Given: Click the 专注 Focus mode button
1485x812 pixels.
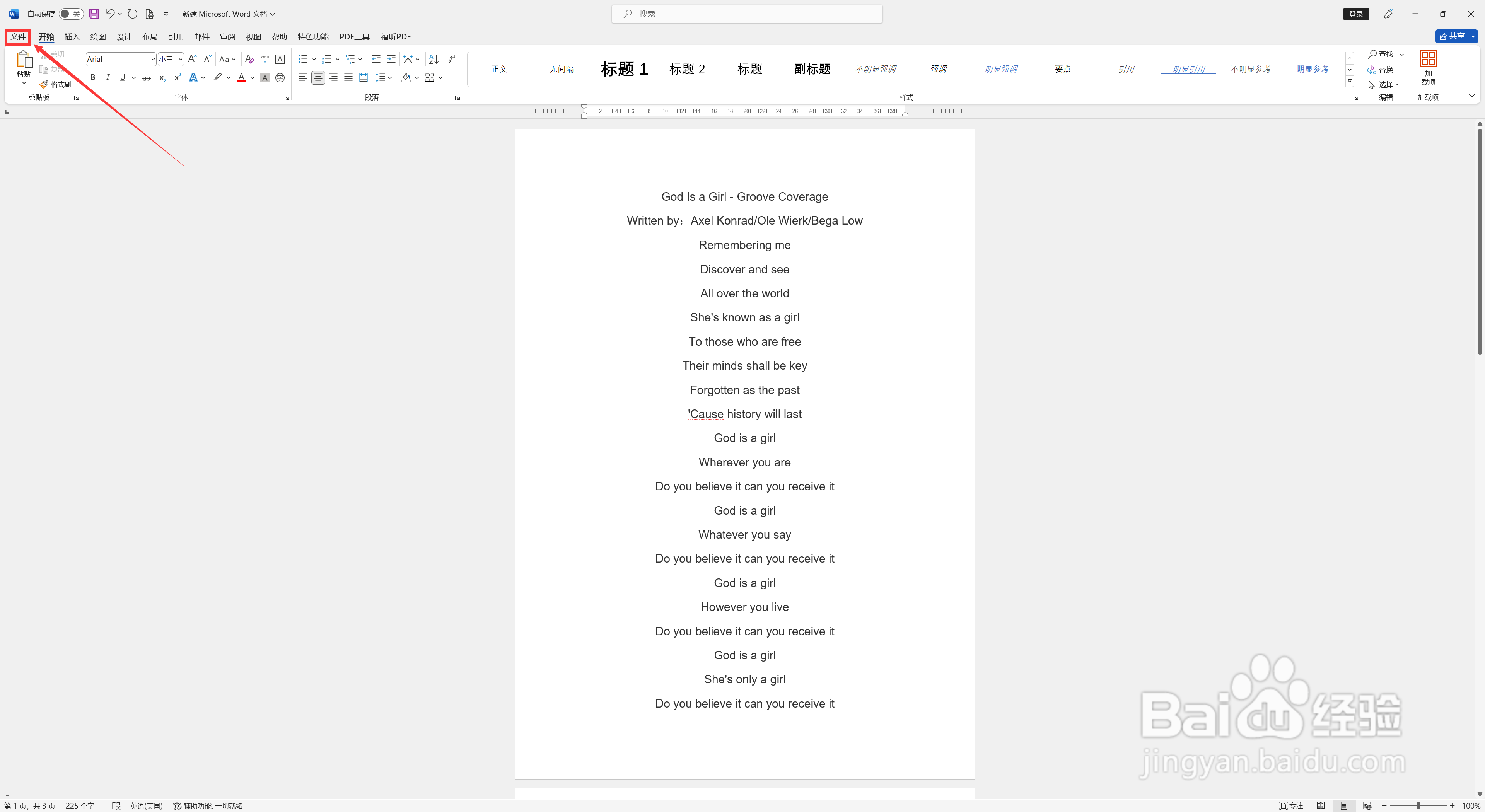Looking at the screenshot, I should pyautogui.click(x=1291, y=806).
